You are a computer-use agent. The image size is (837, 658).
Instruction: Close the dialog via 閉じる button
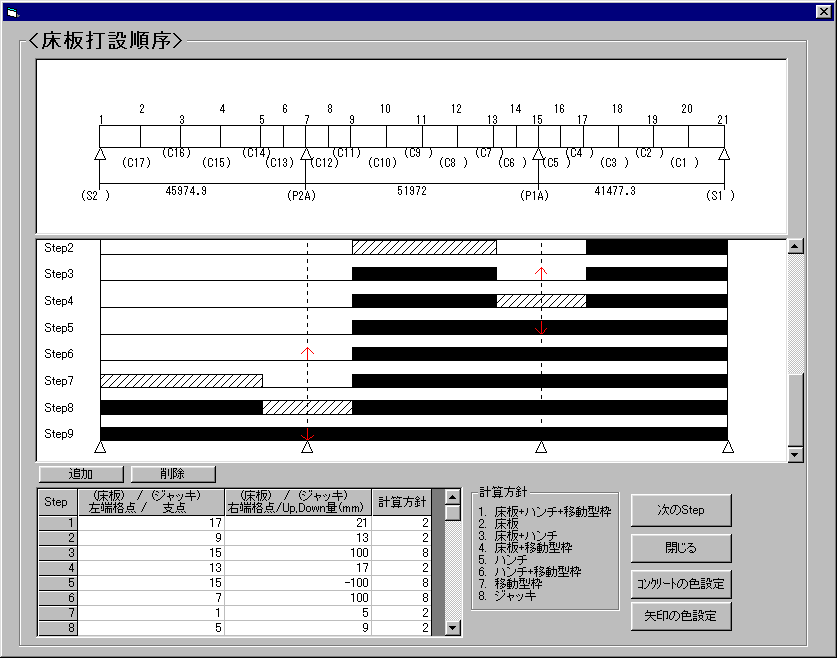tap(681, 548)
